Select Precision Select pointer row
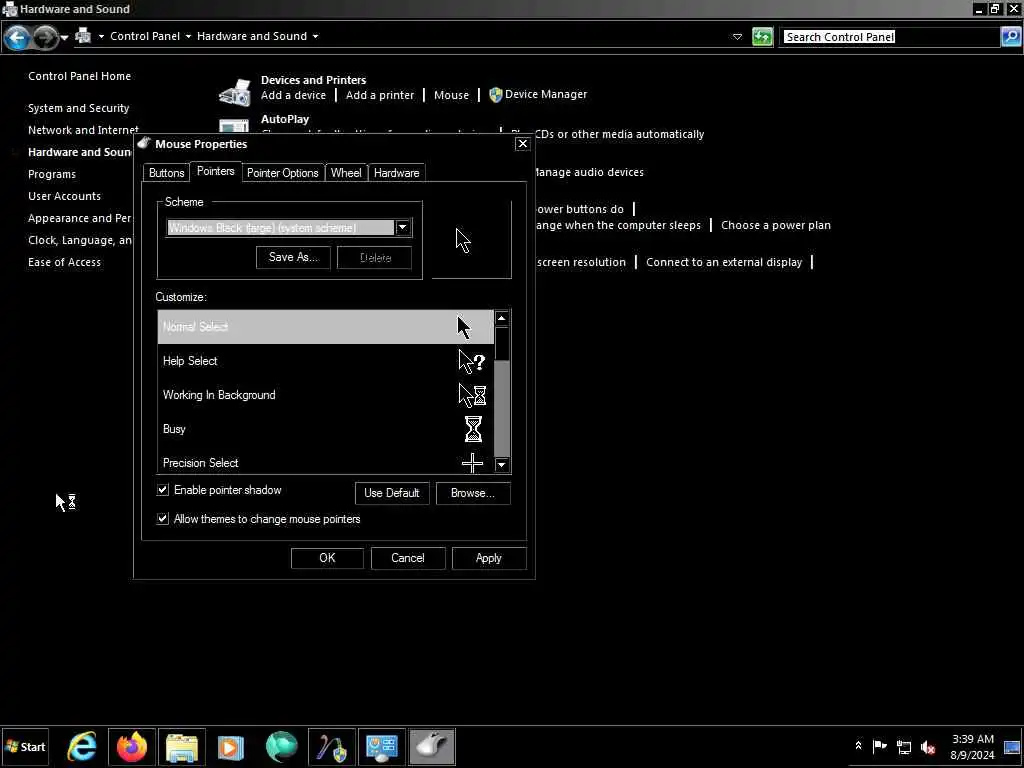The height and width of the screenshot is (768, 1024). 325,461
